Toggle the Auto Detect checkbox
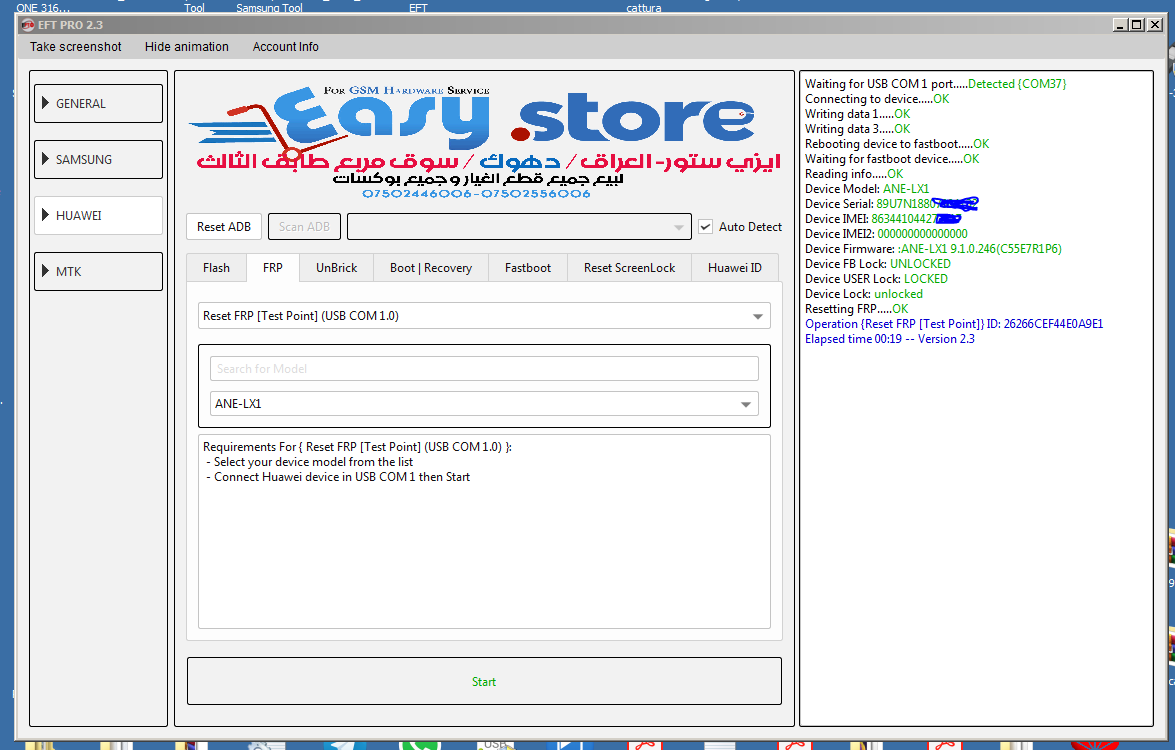The height and width of the screenshot is (750, 1175). [x=705, y=226]
